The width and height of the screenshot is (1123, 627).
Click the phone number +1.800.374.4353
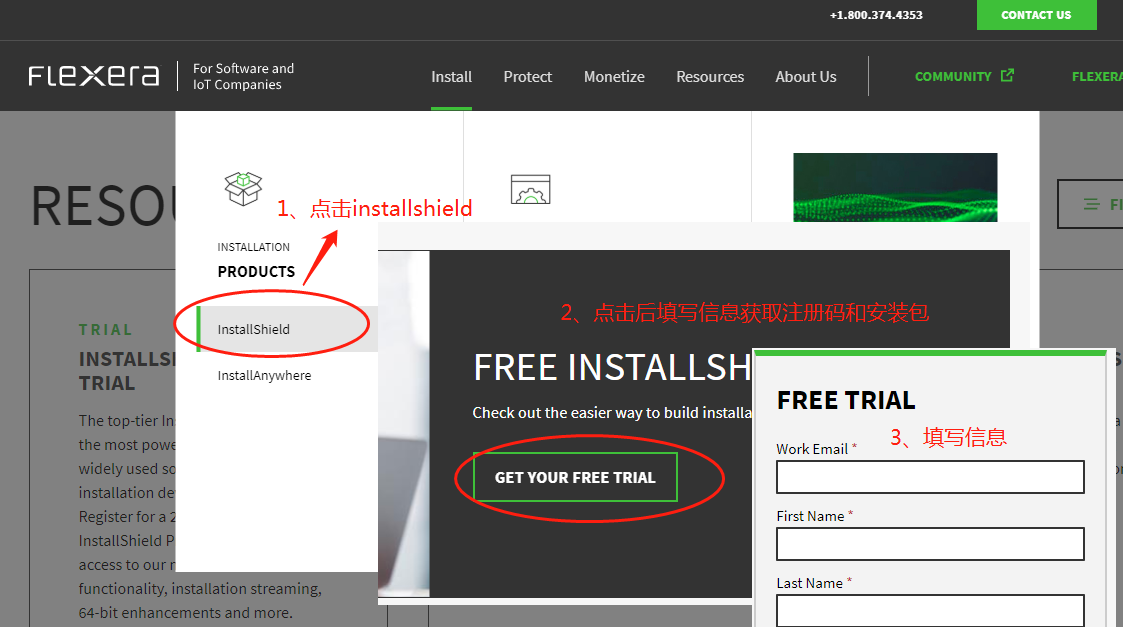click(876, 15)
